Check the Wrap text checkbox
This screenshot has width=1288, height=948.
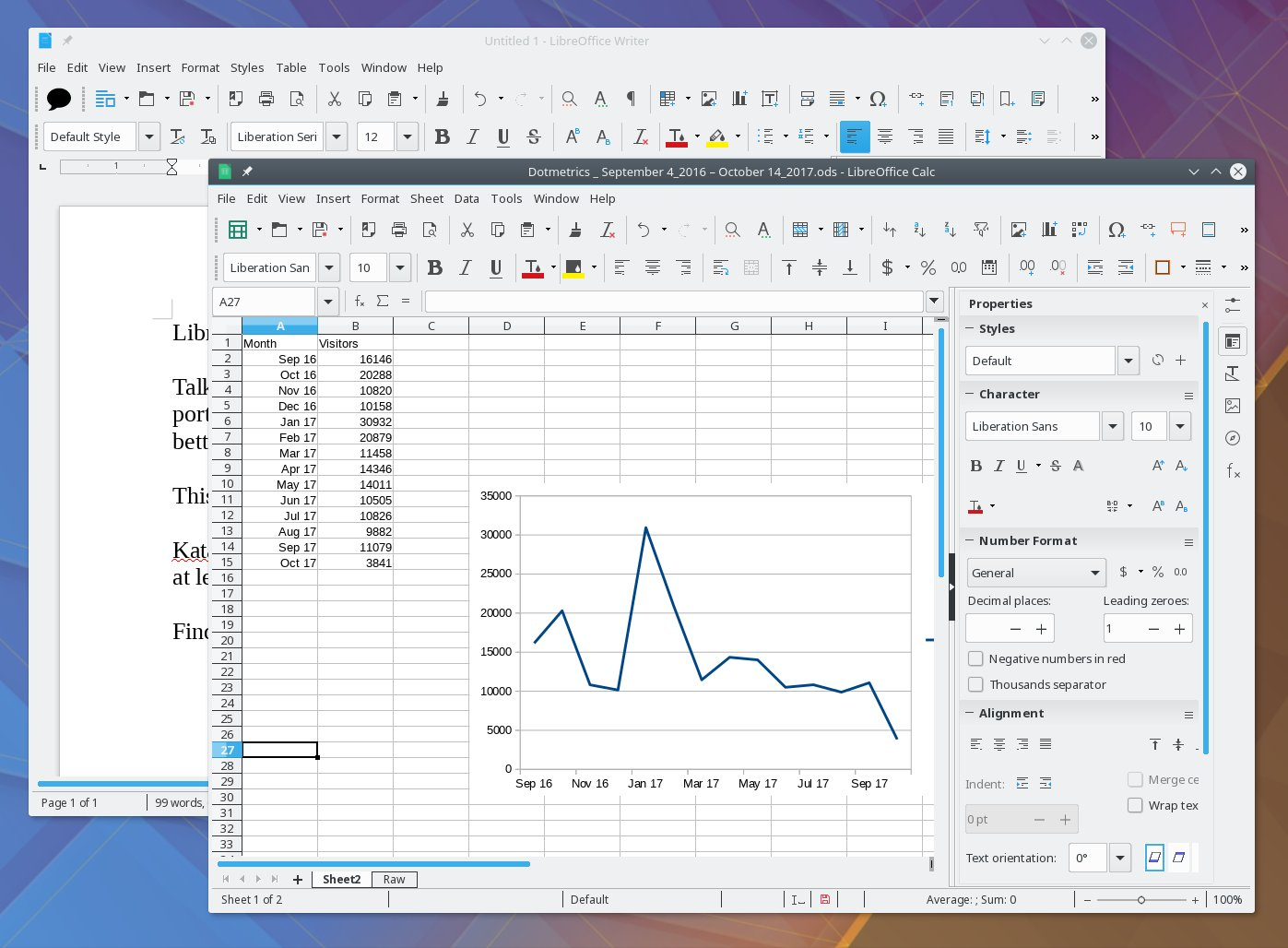pyautogui.click(x=1135, y=805)
